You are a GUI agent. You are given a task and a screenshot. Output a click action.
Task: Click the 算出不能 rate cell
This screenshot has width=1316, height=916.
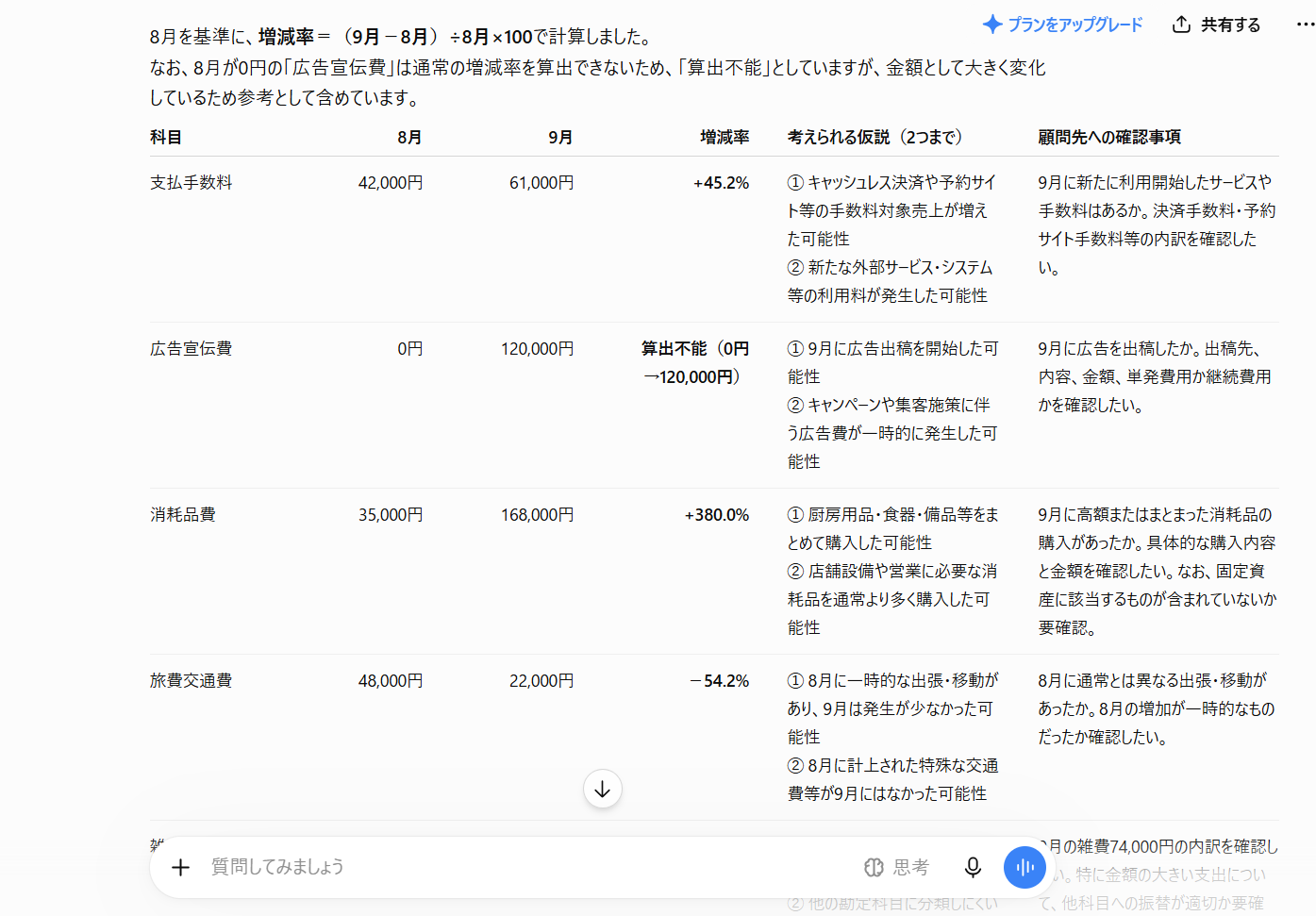[x=695, y=362]
